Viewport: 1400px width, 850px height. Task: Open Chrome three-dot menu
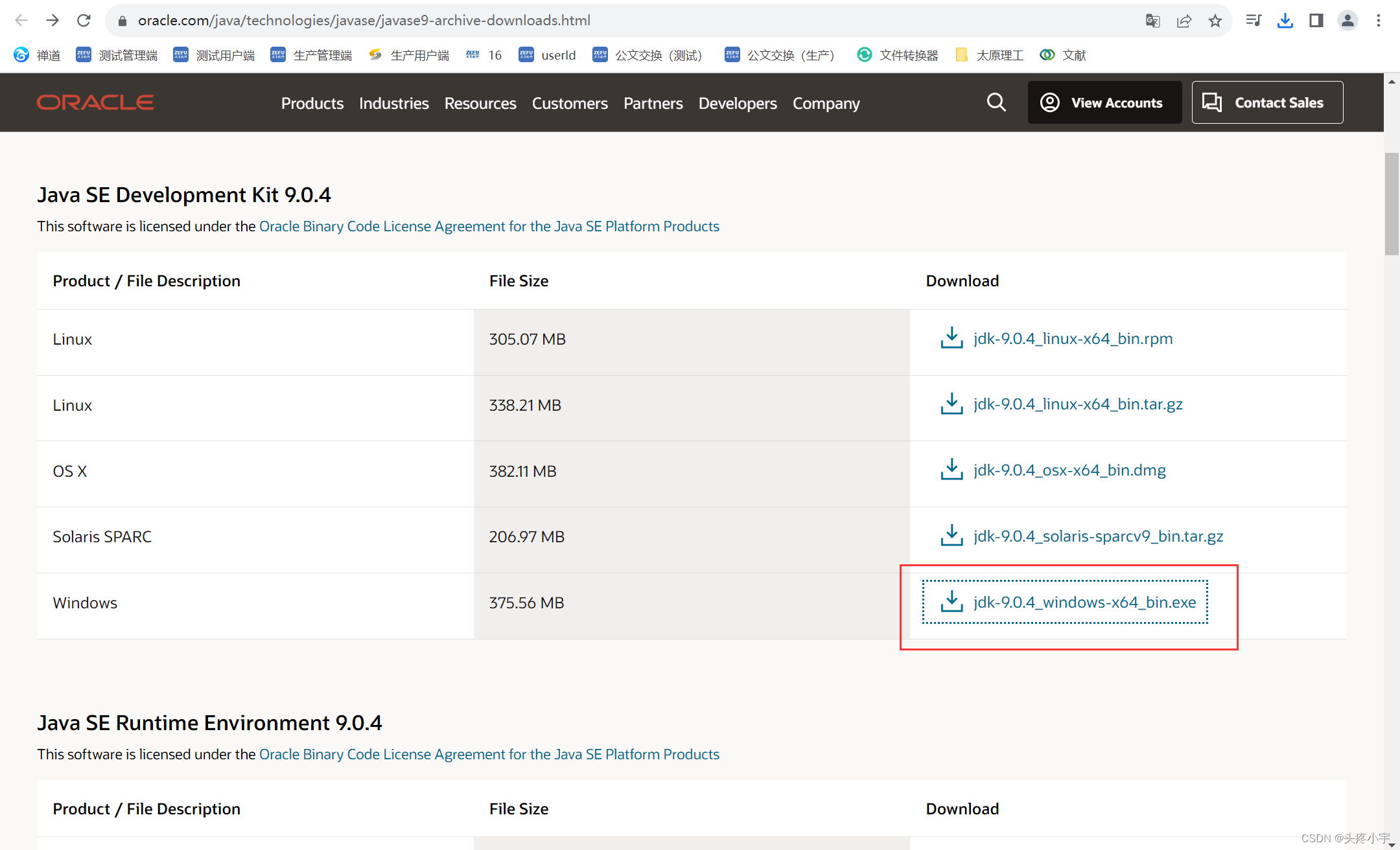coord(1379,21)
